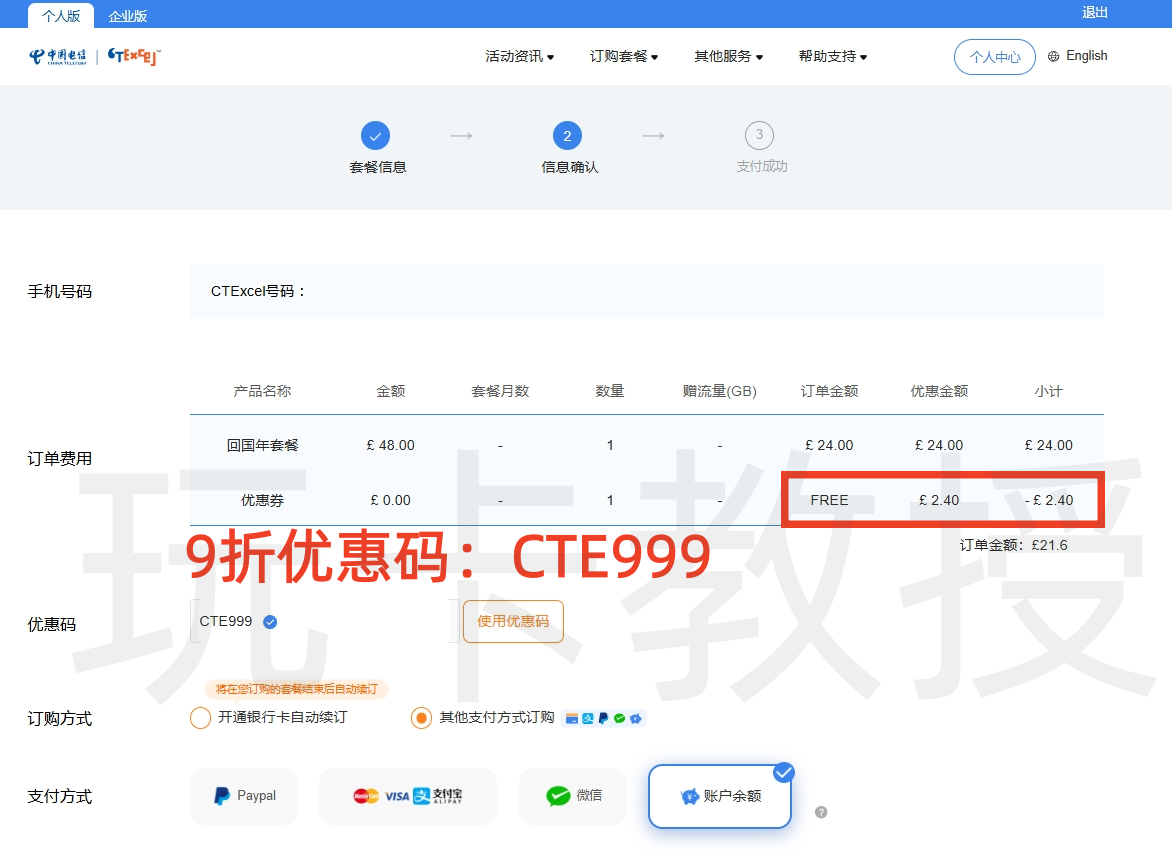Image resolution: width=1172 pixels, height=858 pixels.
Task: Click the China Telecom logo
Action: pos(58,57)
